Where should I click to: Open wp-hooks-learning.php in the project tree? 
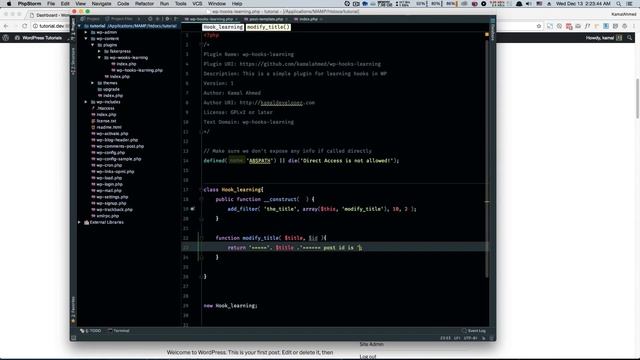click(x=139, y=70)
